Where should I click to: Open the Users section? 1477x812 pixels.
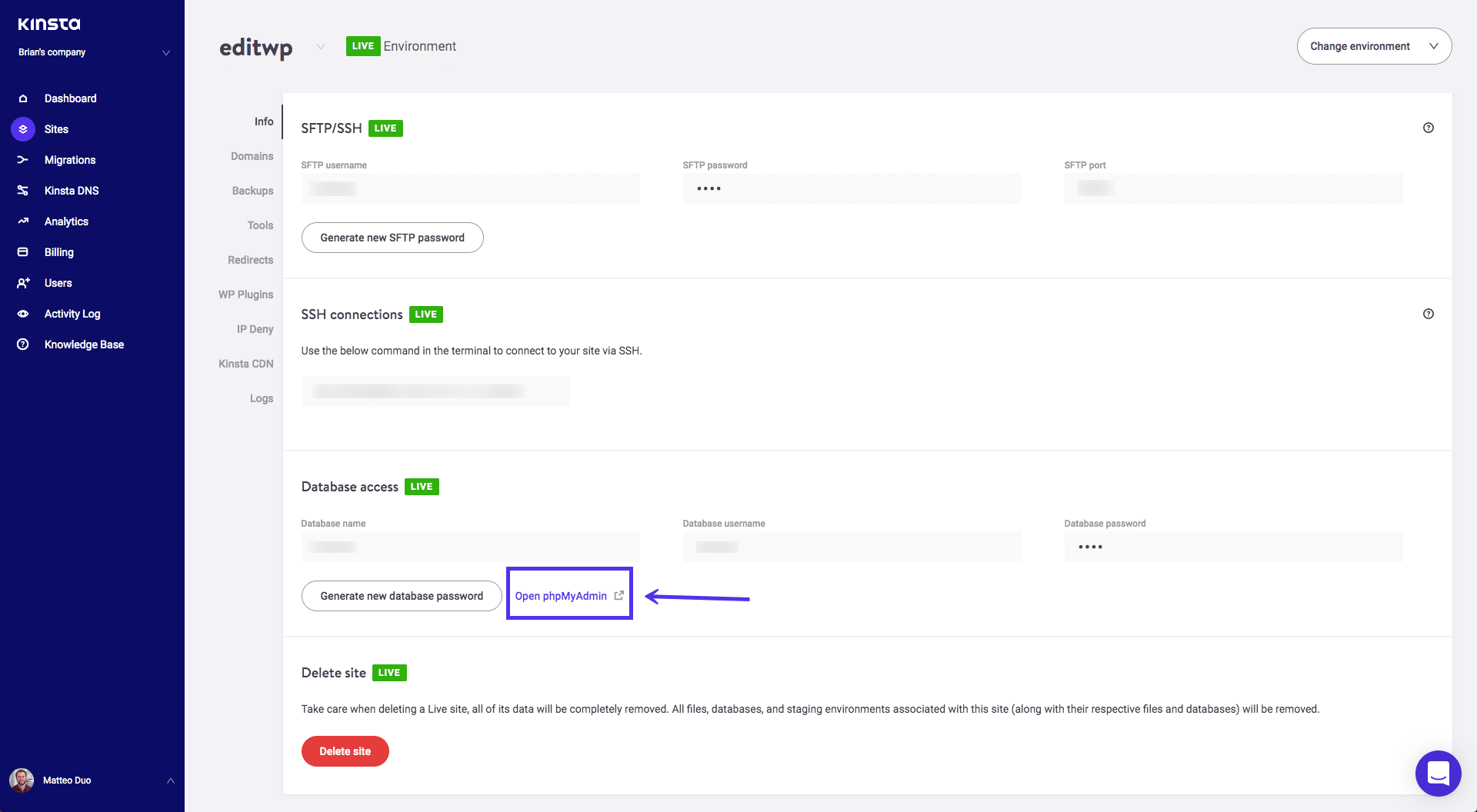pyautogui.click(x=58, y=282)
